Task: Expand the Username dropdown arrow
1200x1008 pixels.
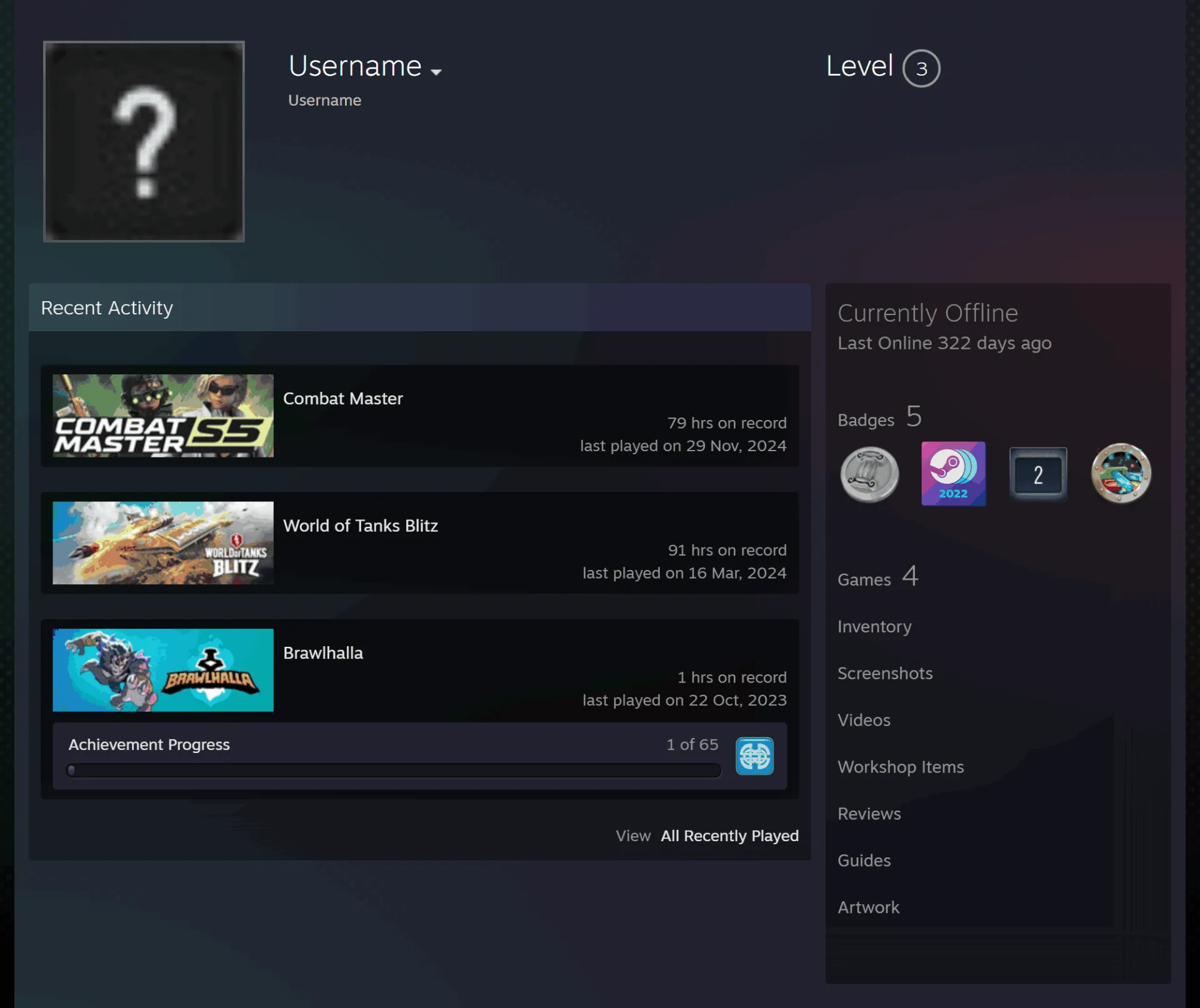Action: (436, 72)
